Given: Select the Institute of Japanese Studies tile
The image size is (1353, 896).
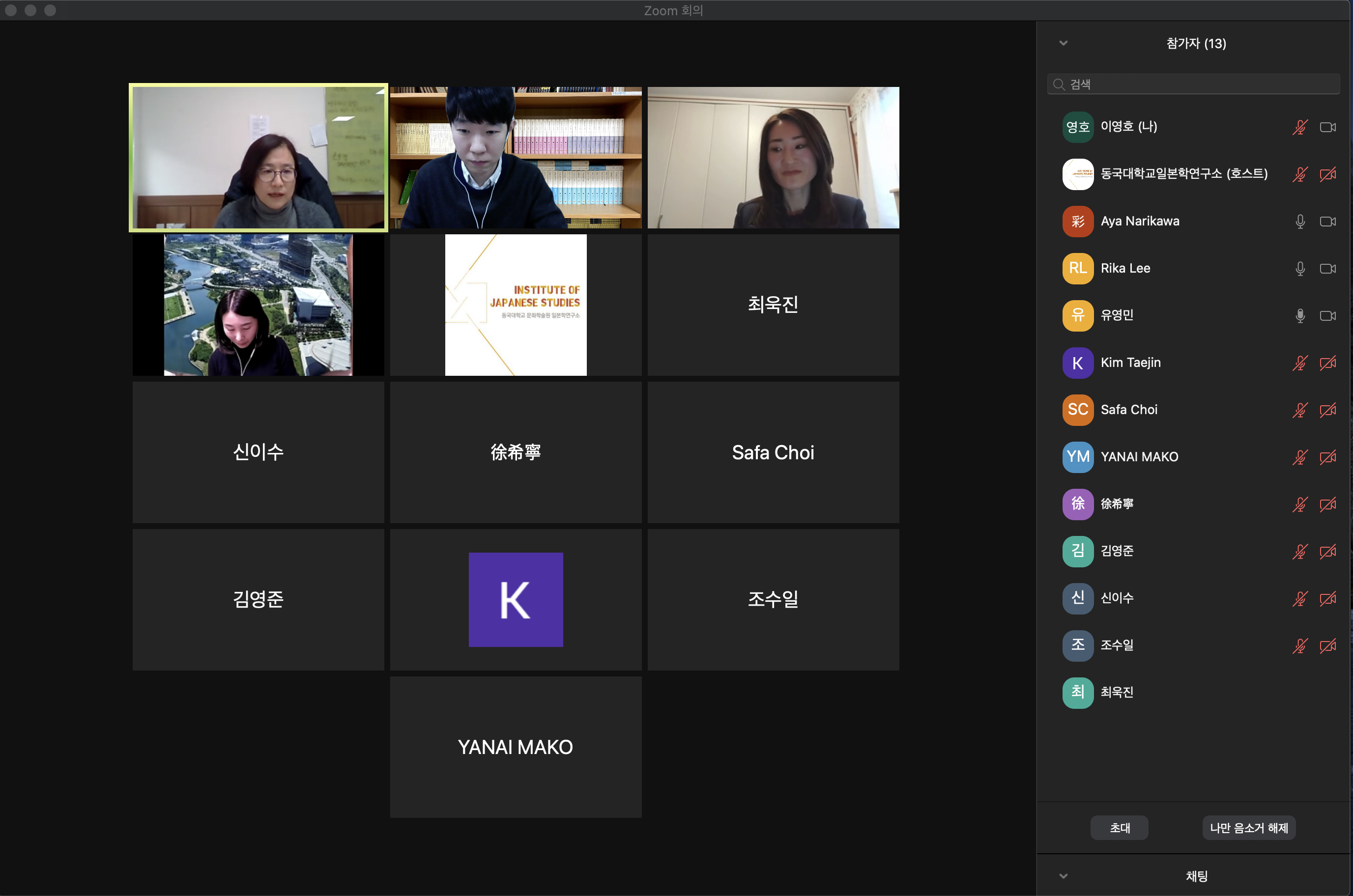Looking at the screenshot, I should [x=516, y=305].
